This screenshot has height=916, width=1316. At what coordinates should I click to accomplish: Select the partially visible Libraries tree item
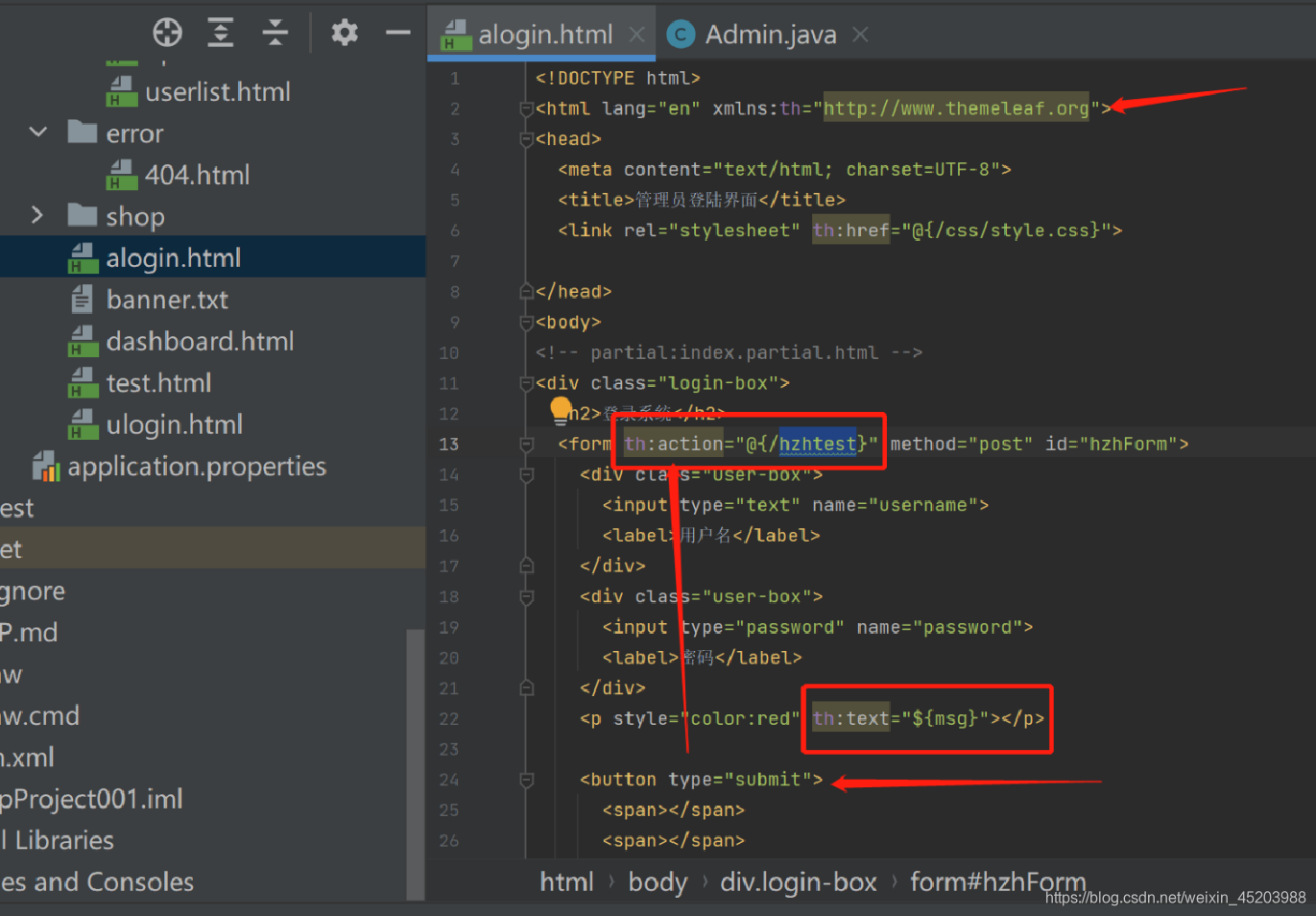[58, 840]
